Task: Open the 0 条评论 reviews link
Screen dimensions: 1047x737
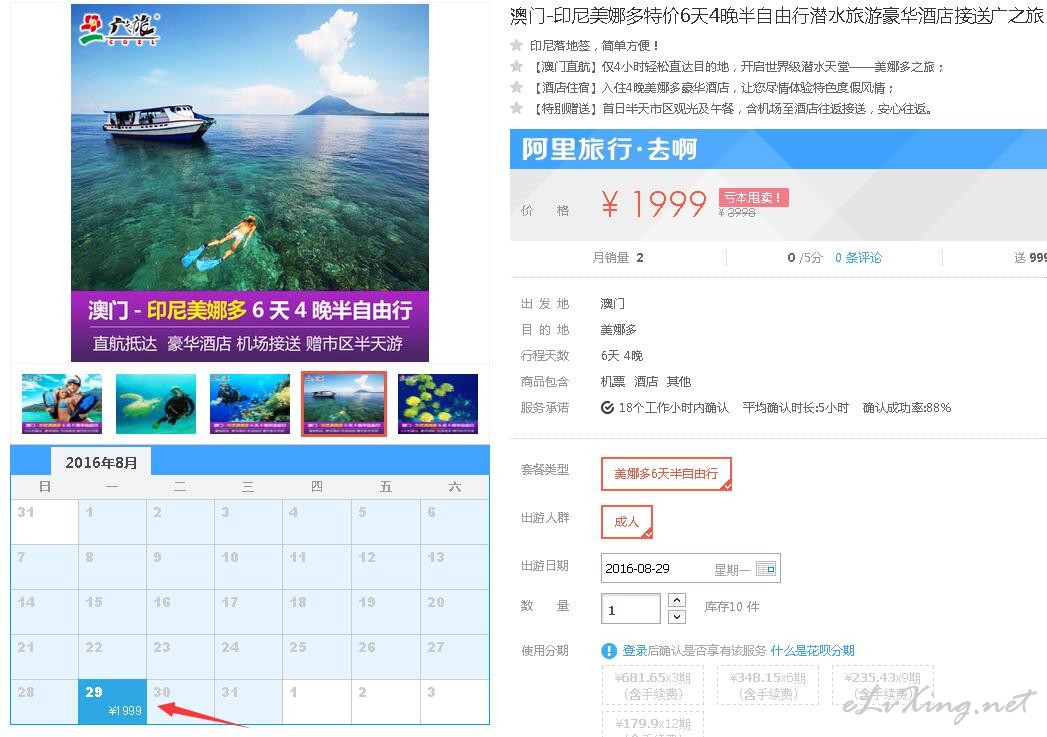Action: tap(858, 258)
